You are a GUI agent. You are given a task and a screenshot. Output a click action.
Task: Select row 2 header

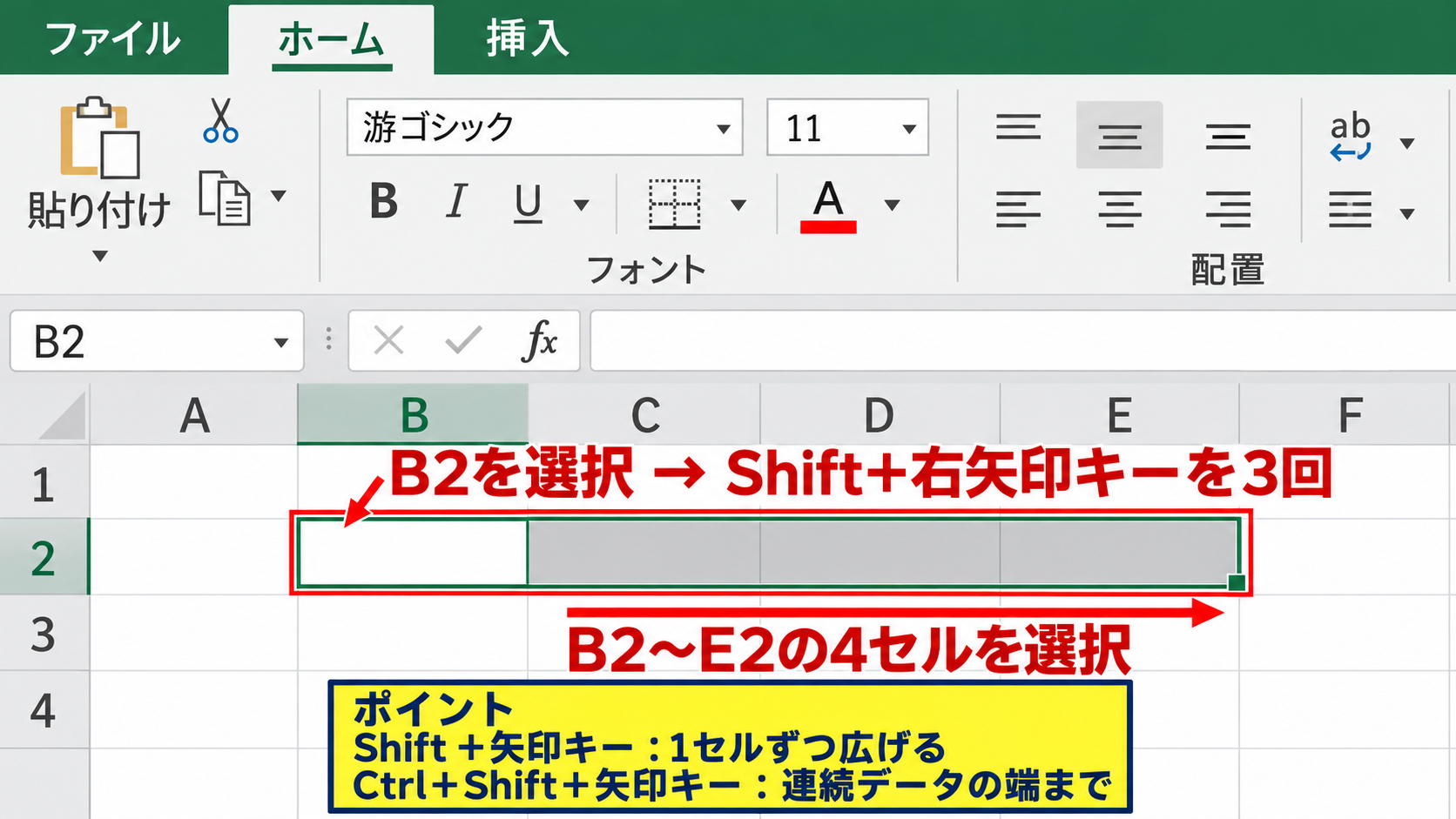click(x=44, y=557)
